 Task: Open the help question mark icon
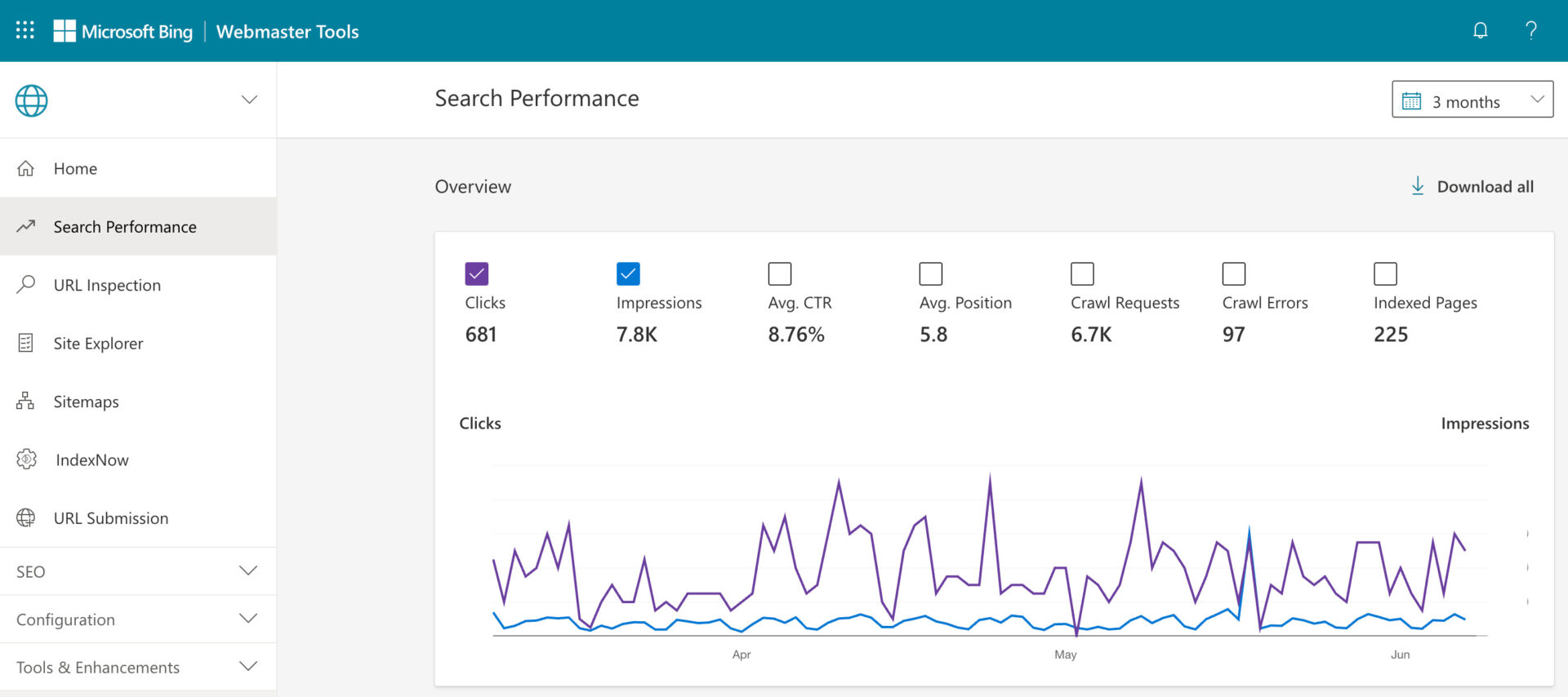click(1531, 31)
